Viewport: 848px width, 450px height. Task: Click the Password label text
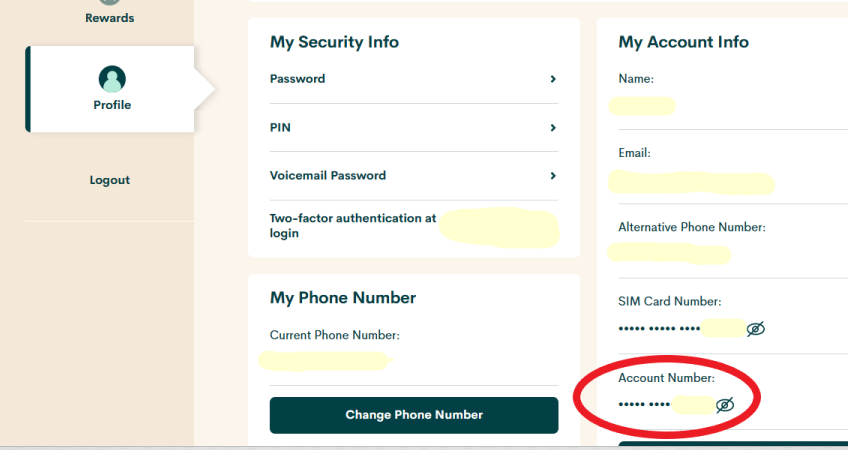pyautogui.click(x=297, y=79)
